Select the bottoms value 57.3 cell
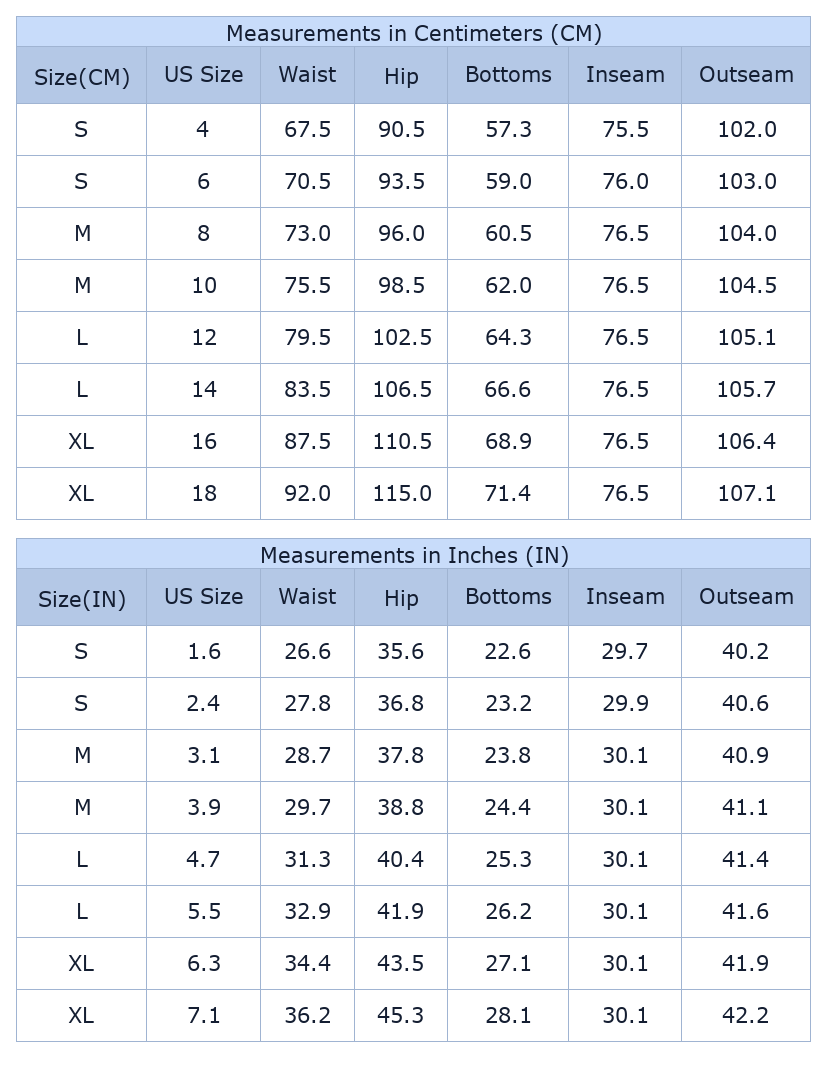Screen dimensions: 826x1066 pos(508,130)
